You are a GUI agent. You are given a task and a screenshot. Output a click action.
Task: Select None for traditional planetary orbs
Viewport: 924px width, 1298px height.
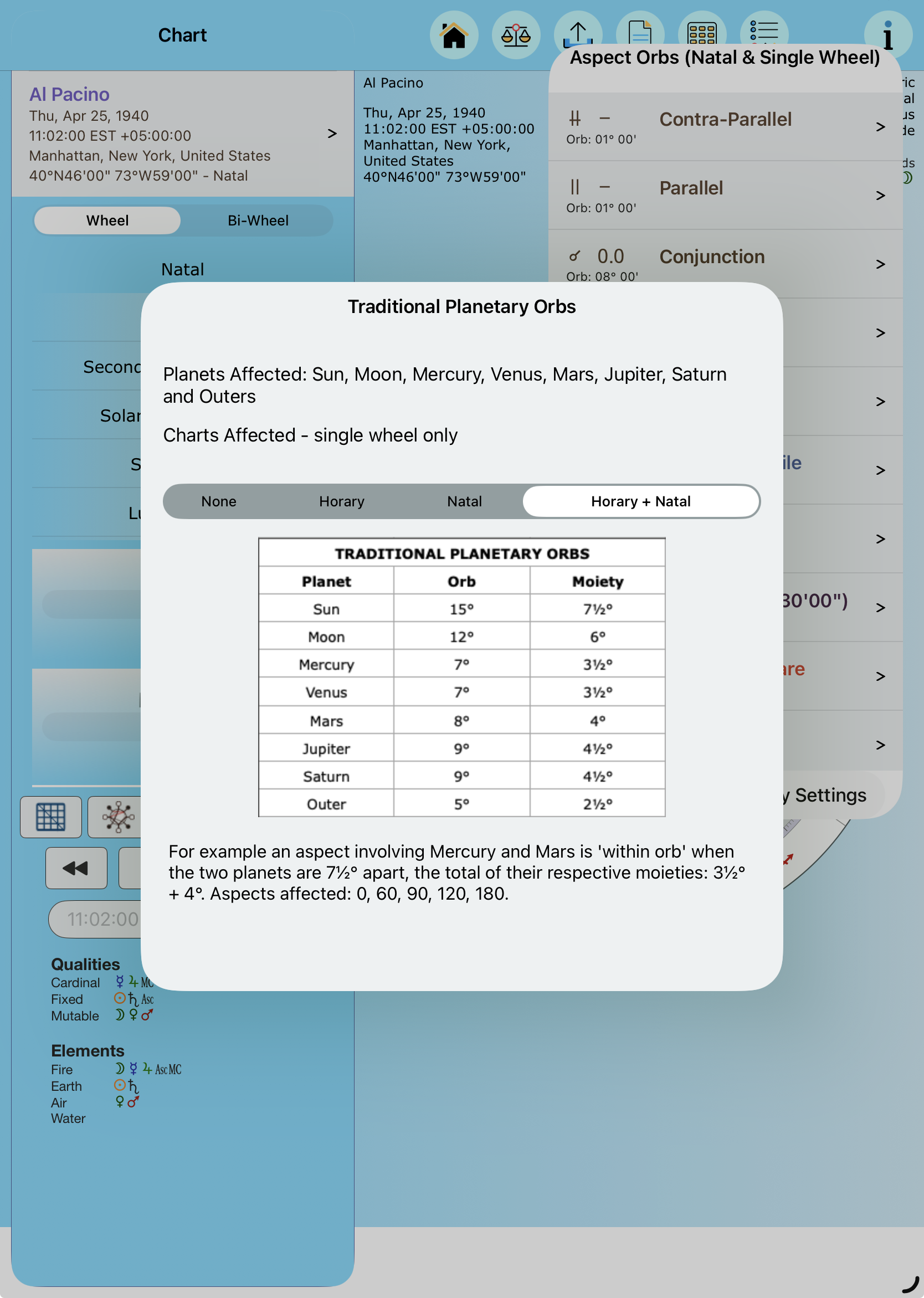coord(218,501)
